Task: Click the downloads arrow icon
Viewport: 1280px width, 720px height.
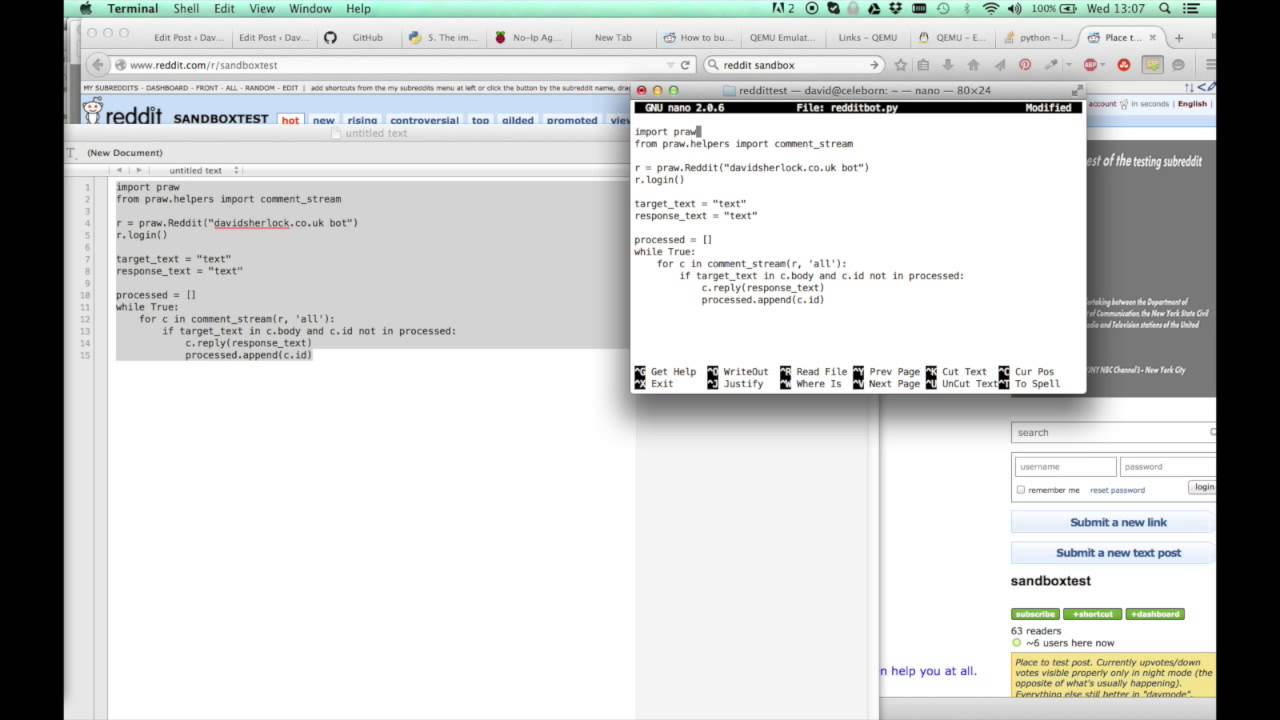Action: pos(948,65)
